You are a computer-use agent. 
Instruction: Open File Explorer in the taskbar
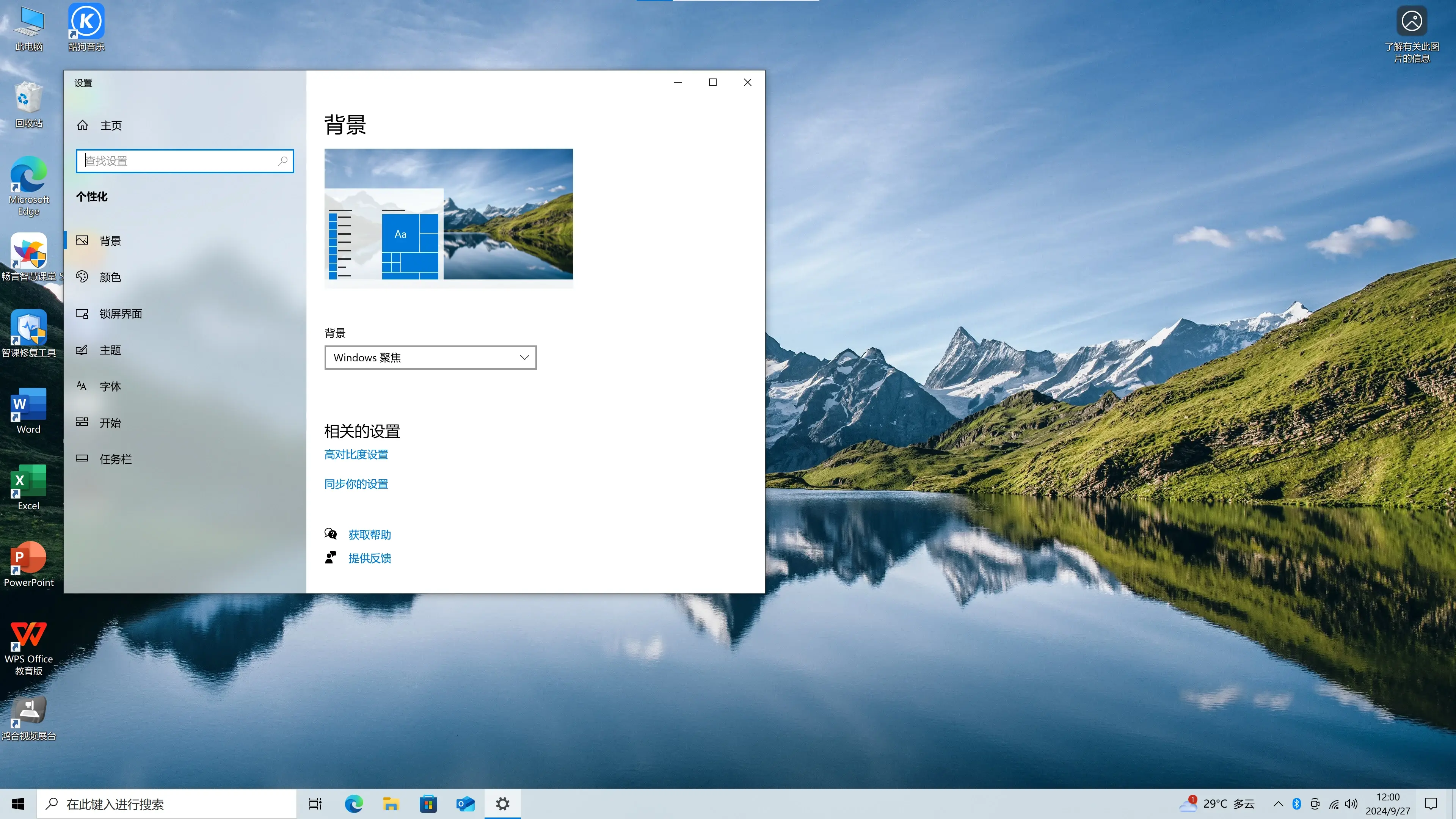point(391,804)
